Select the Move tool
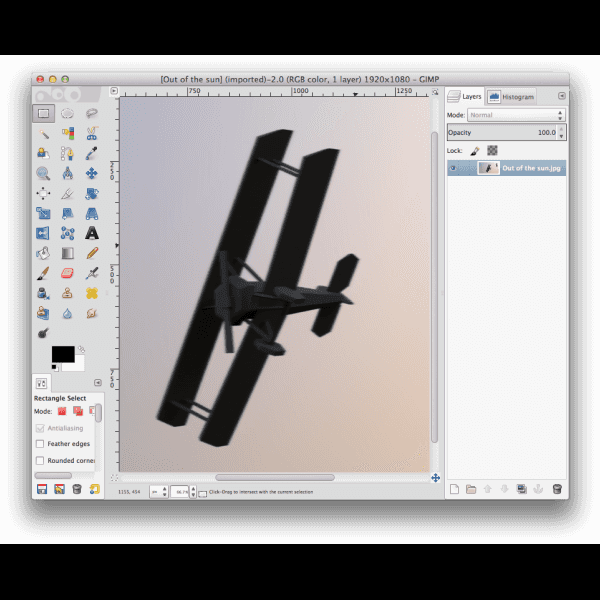This screenshot has width=600, height=600. 92,173
